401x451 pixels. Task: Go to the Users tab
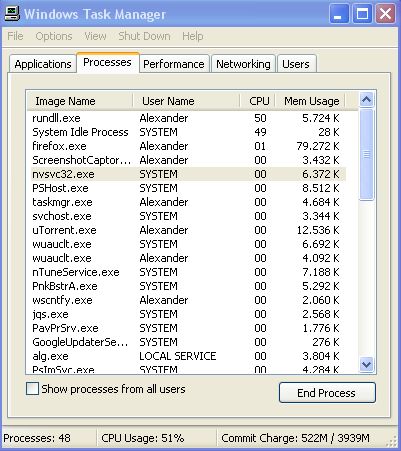point(296,64)
